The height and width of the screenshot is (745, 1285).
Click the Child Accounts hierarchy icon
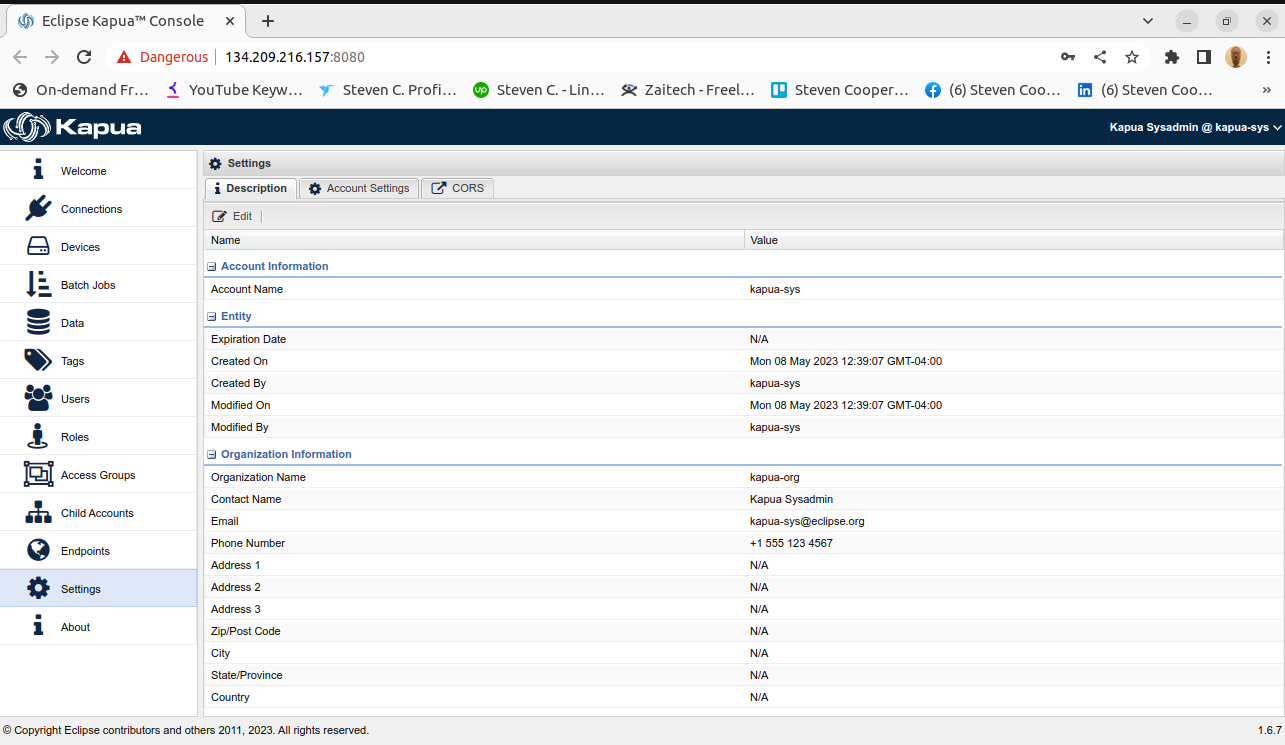coord(38,512)
